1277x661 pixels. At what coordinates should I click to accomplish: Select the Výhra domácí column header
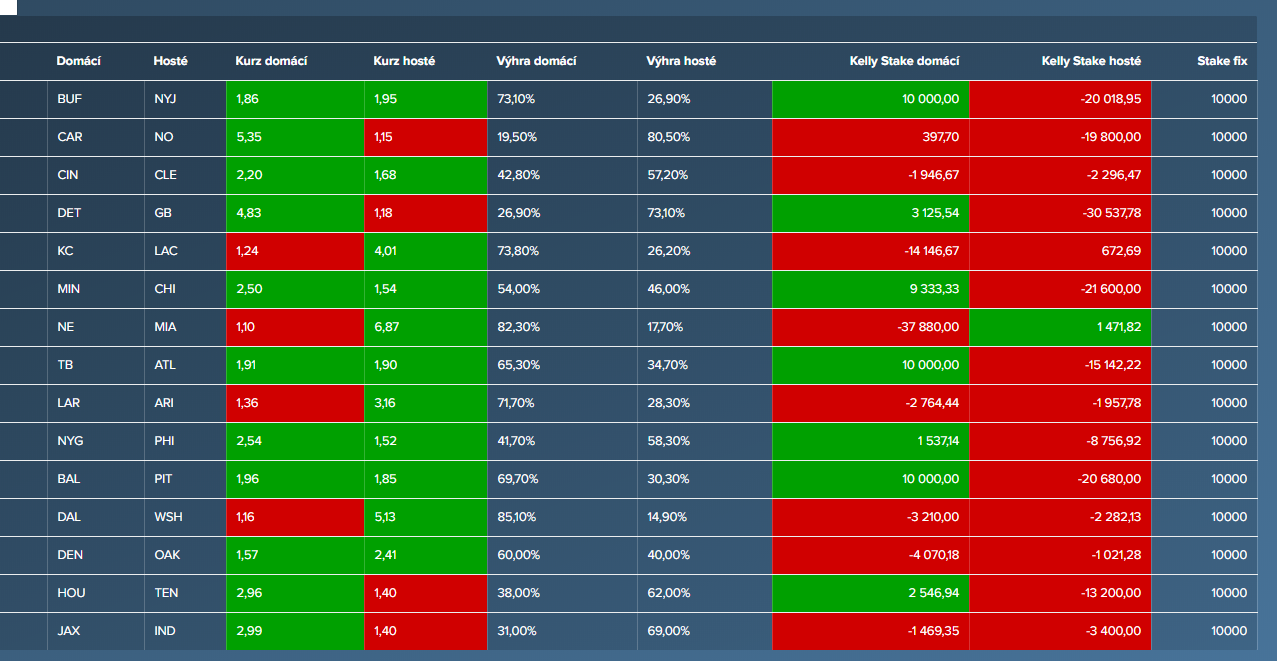click(x=536, y=61)
